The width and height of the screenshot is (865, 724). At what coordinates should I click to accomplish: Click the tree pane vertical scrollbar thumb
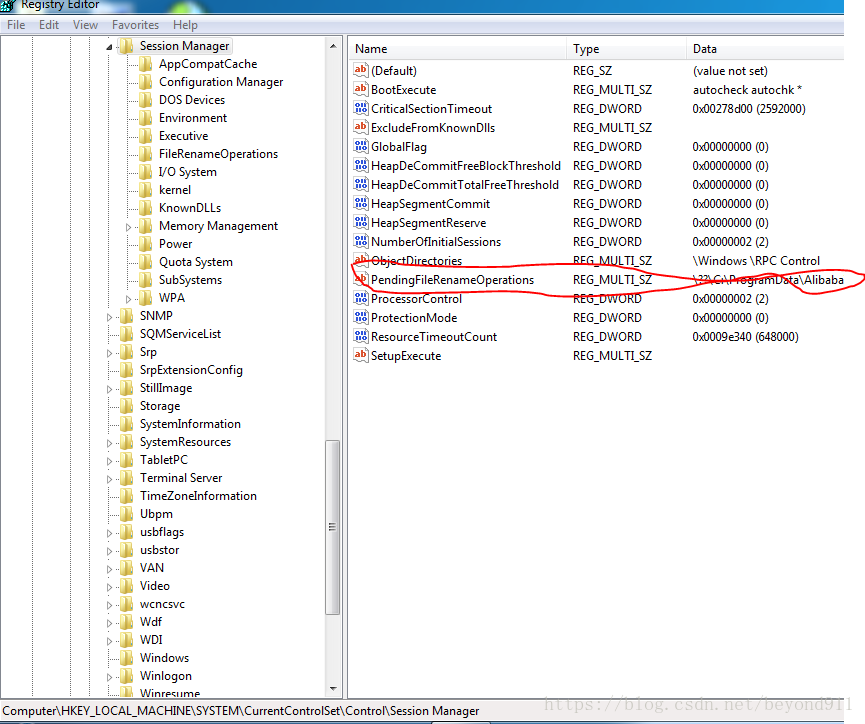coord(333,527)
